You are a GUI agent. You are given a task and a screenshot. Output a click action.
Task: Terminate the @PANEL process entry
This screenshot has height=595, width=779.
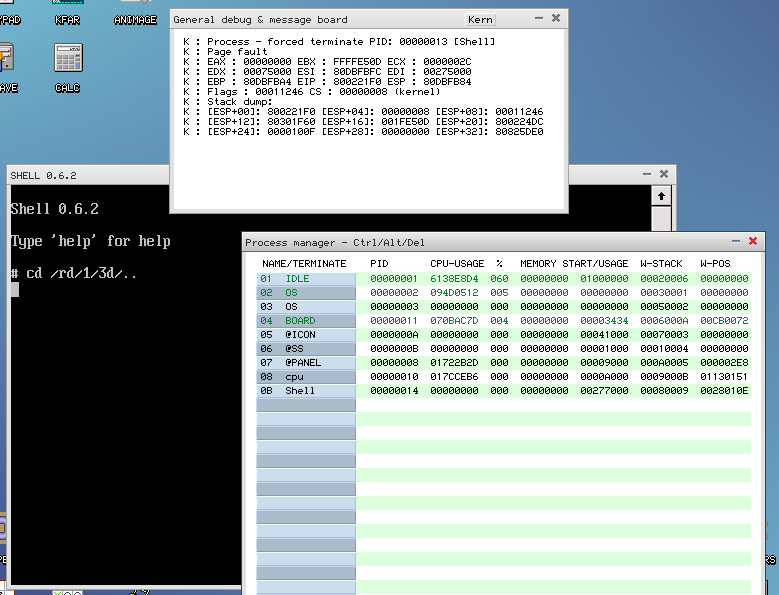tap(305, 362)
